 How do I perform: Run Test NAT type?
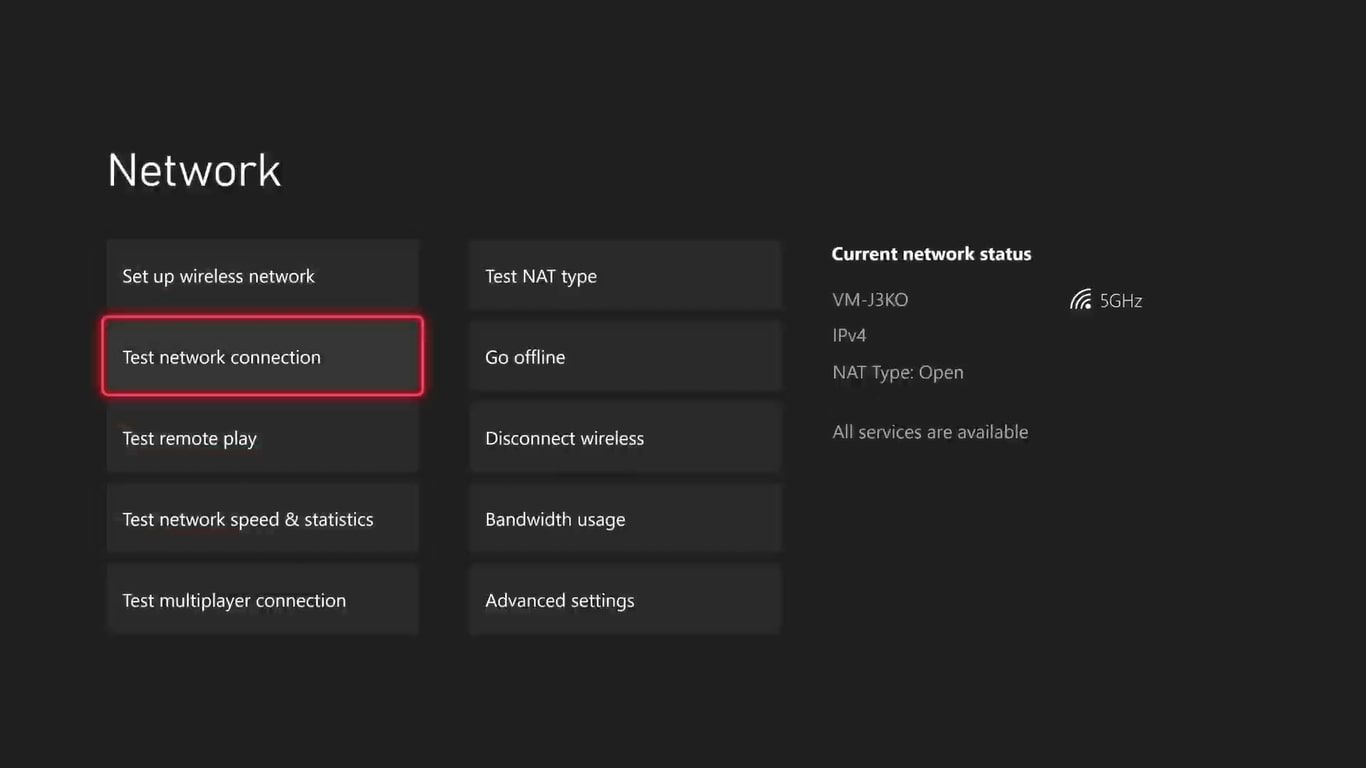pos(625,275)
